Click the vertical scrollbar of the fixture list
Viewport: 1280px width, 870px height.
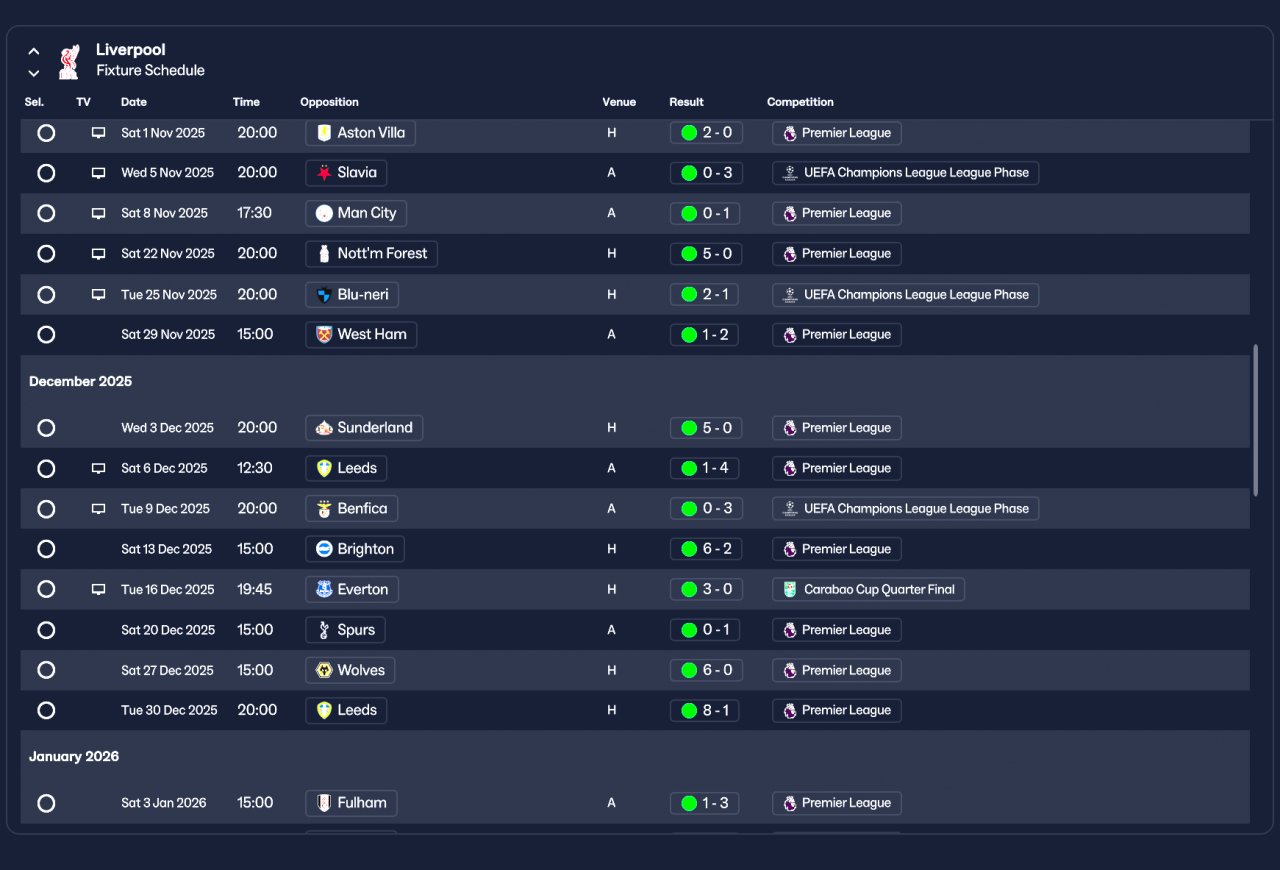1256,420
